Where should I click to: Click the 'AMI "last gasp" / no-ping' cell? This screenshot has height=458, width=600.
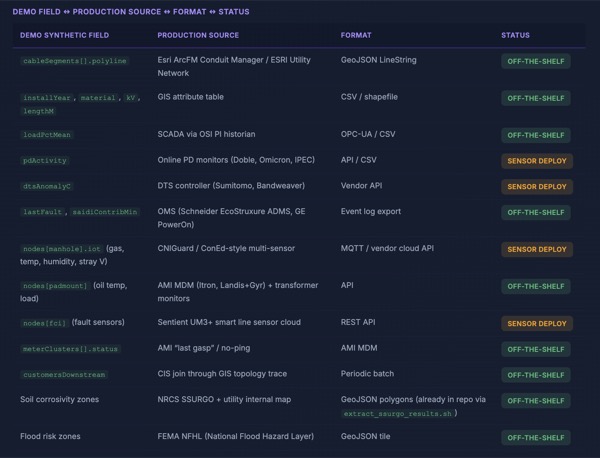click(204, 348)
